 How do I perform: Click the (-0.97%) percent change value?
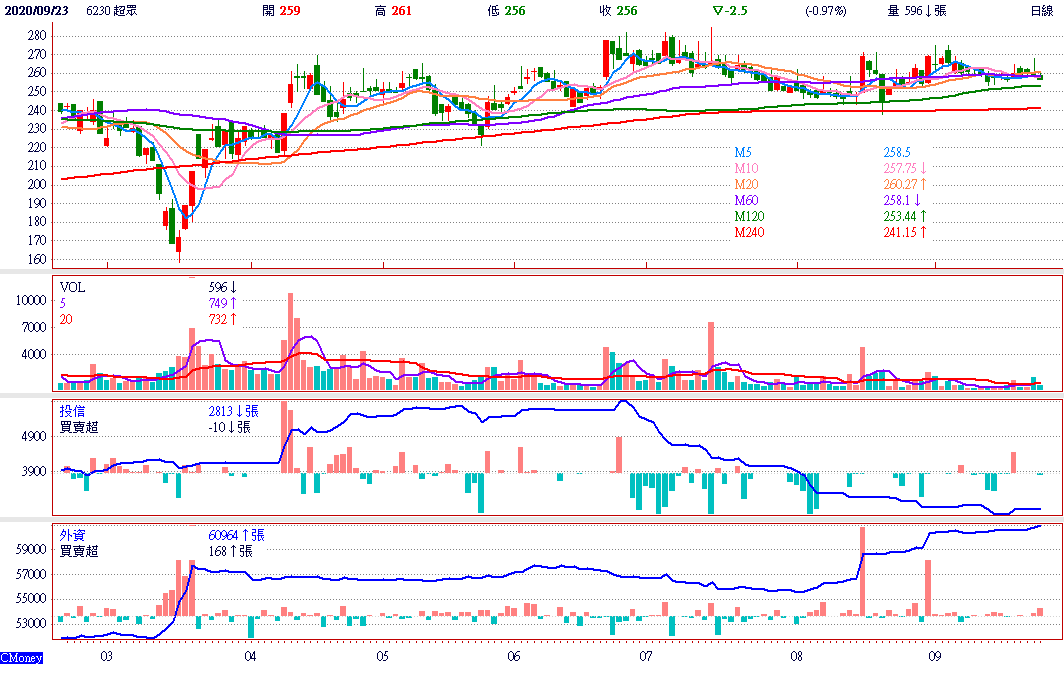coord(825,10)
